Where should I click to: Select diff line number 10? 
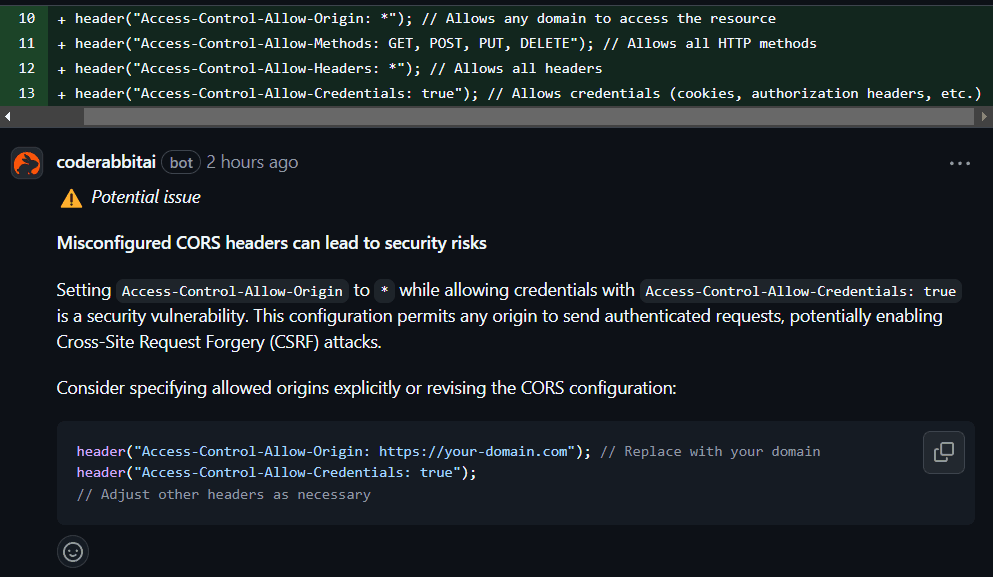(27, 19)
